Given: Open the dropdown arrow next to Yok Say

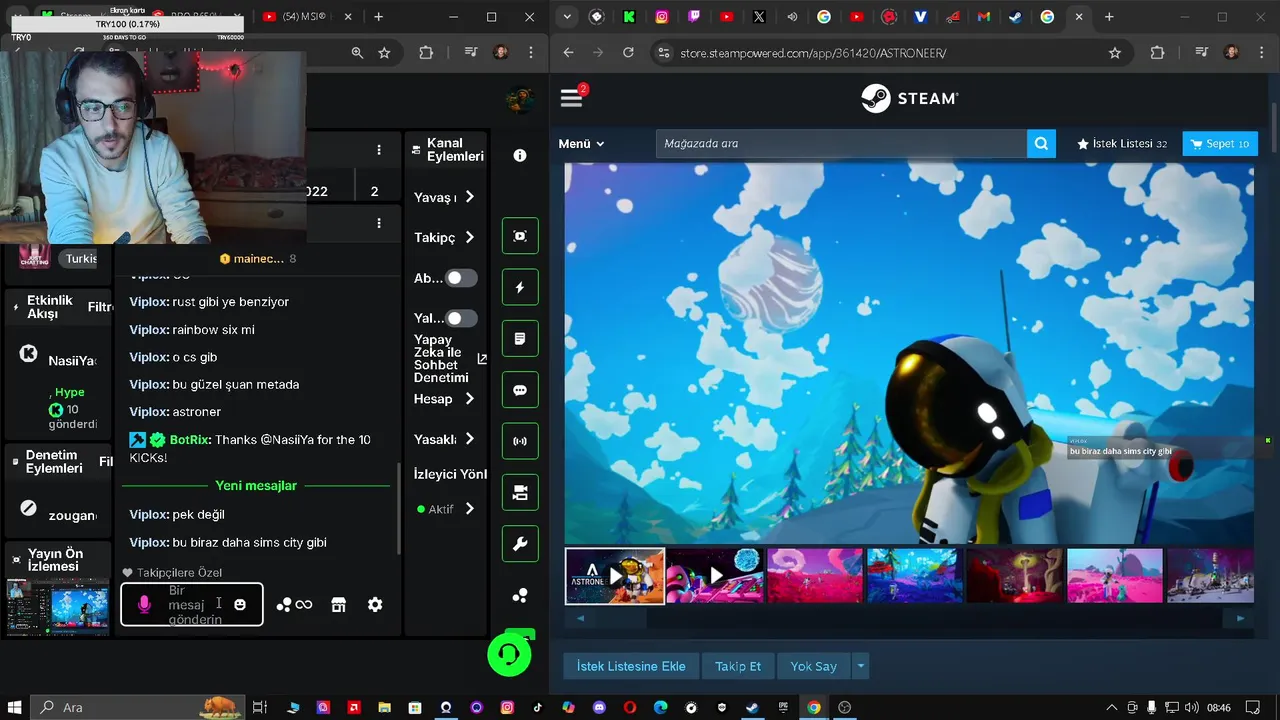Looking at the screenshot, I should pos(861,666).
